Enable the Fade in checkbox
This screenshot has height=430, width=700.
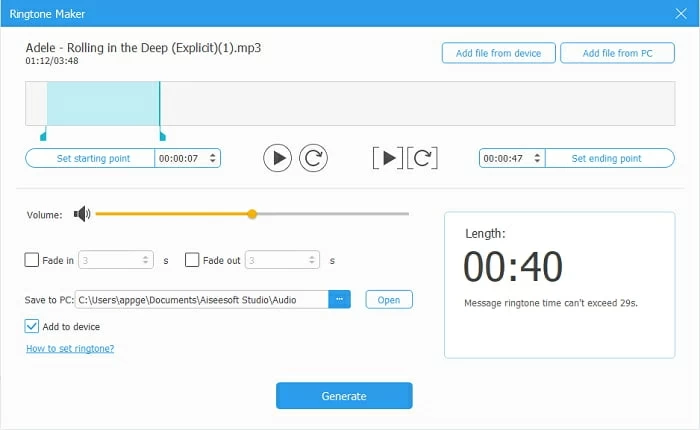point(32,260)
